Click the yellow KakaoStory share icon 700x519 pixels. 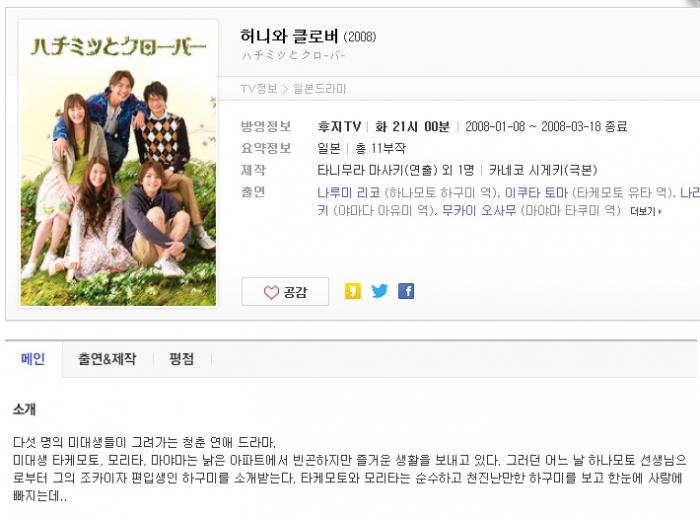(x=353, y=291)
